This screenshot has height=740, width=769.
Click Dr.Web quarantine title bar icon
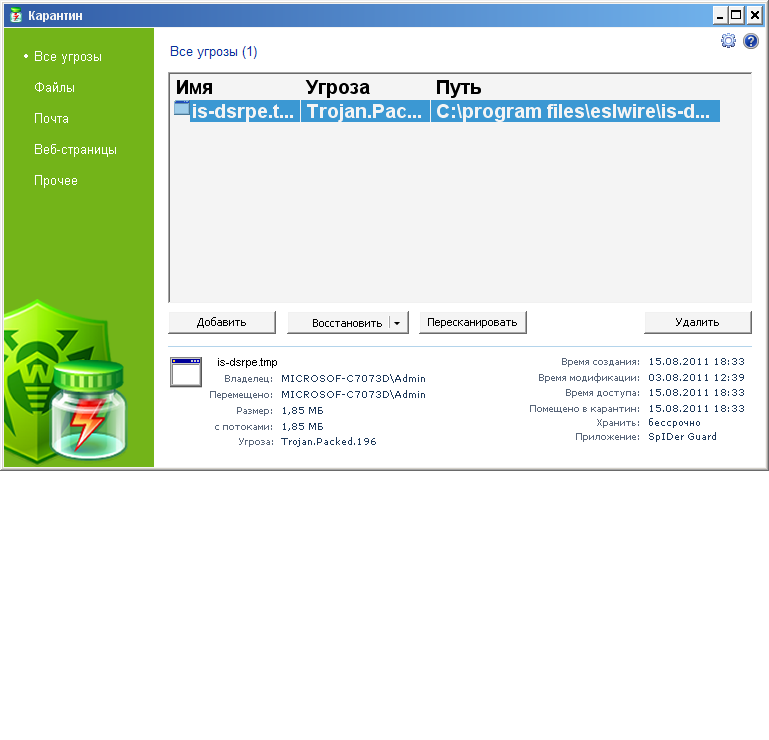click(x=16, y=15)
